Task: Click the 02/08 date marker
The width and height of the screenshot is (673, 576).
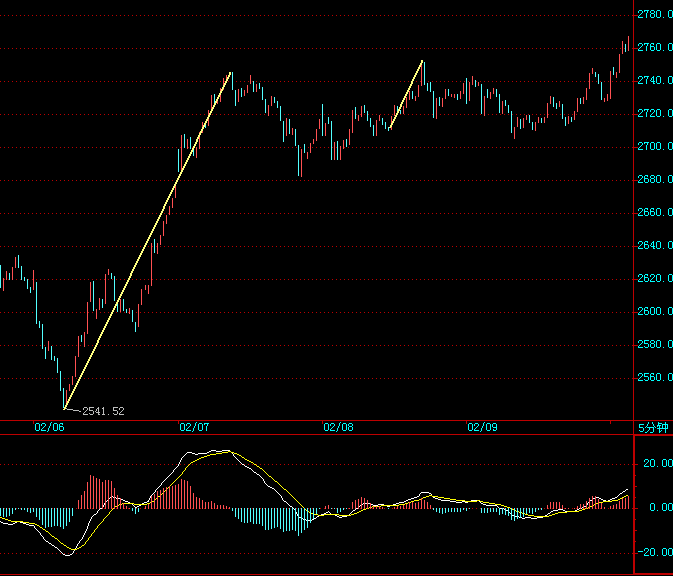Action: [x=338, y=427]
